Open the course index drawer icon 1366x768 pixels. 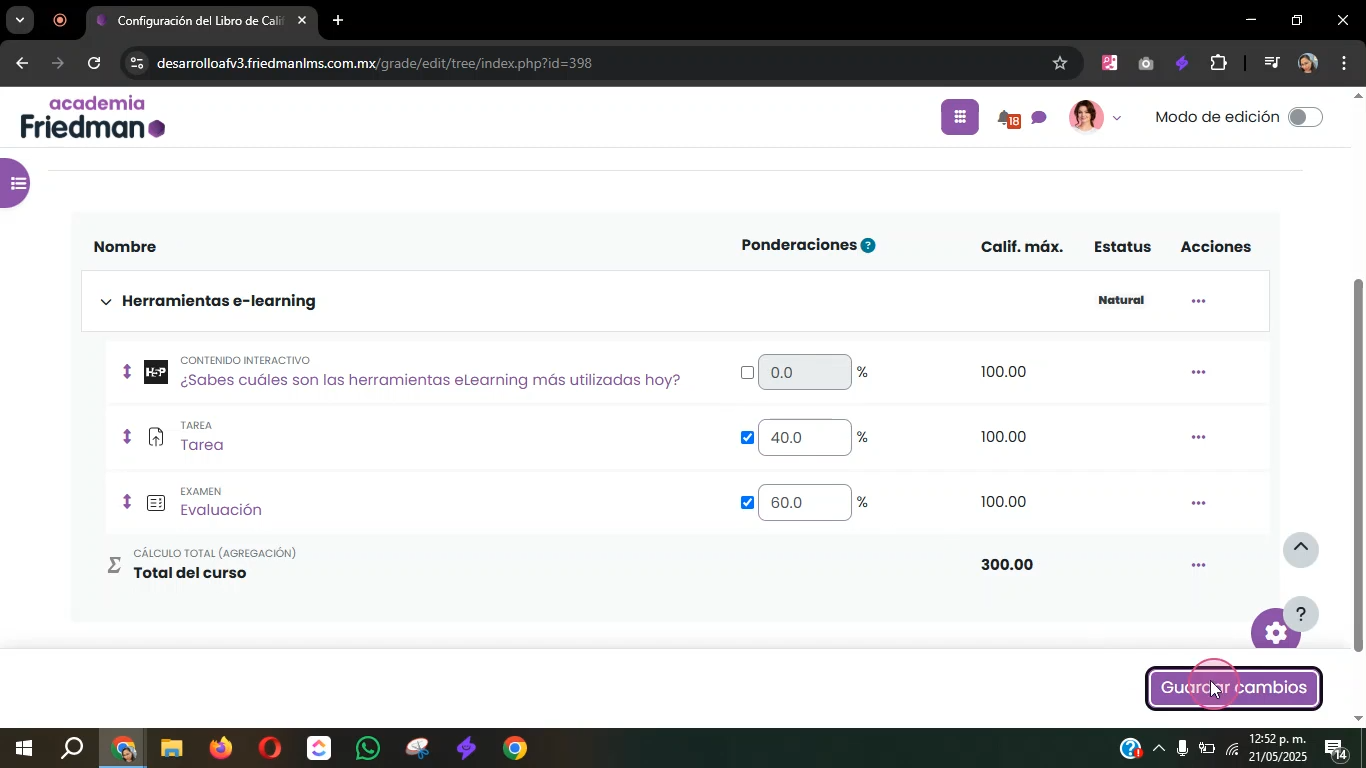(15, 183)
